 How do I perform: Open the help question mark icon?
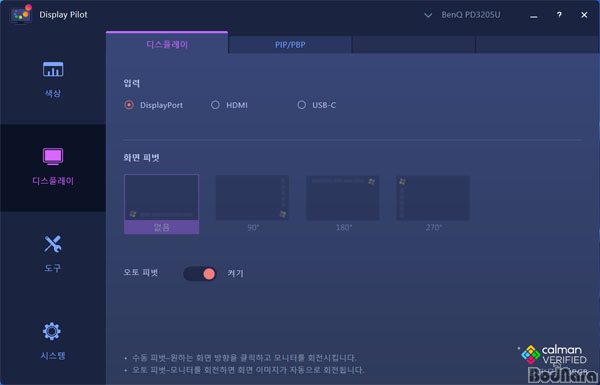559,15
